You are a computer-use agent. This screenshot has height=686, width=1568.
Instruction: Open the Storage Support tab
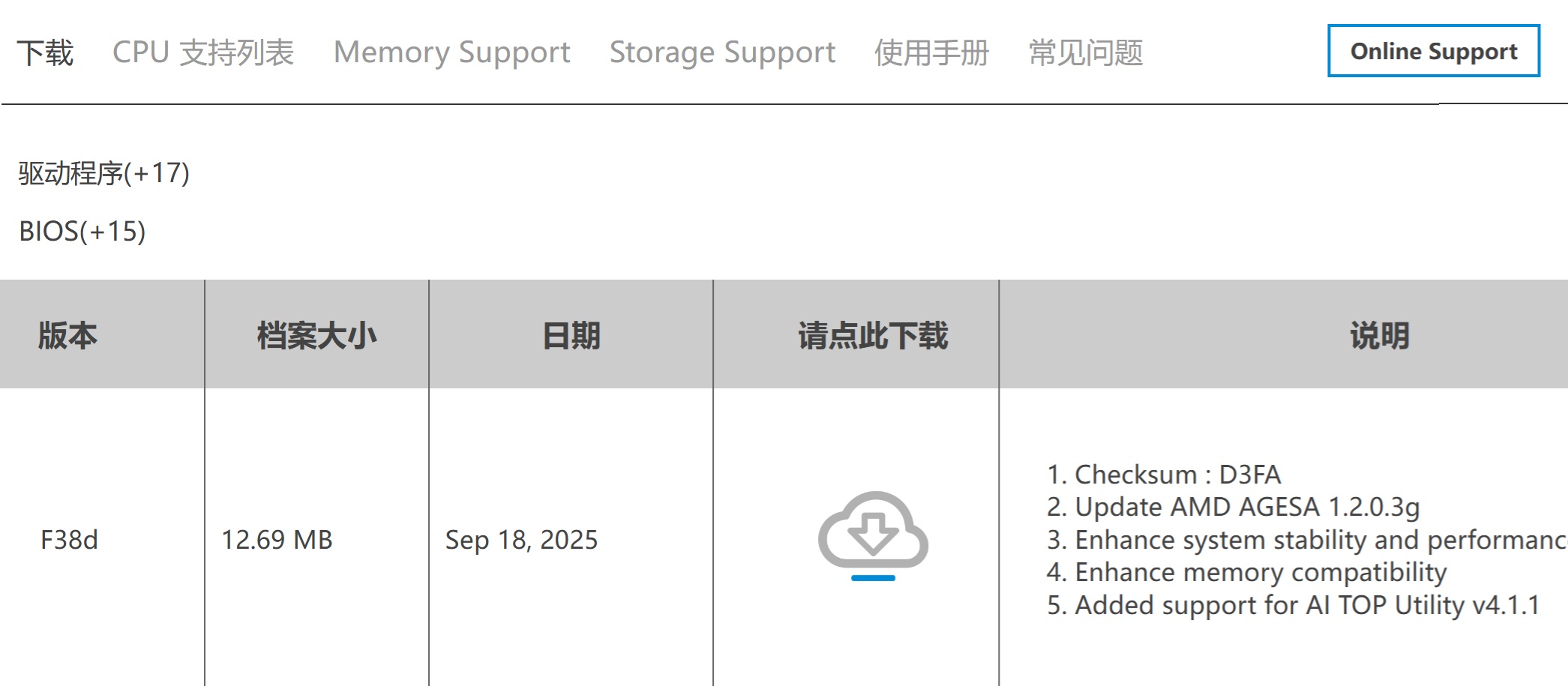722,51
